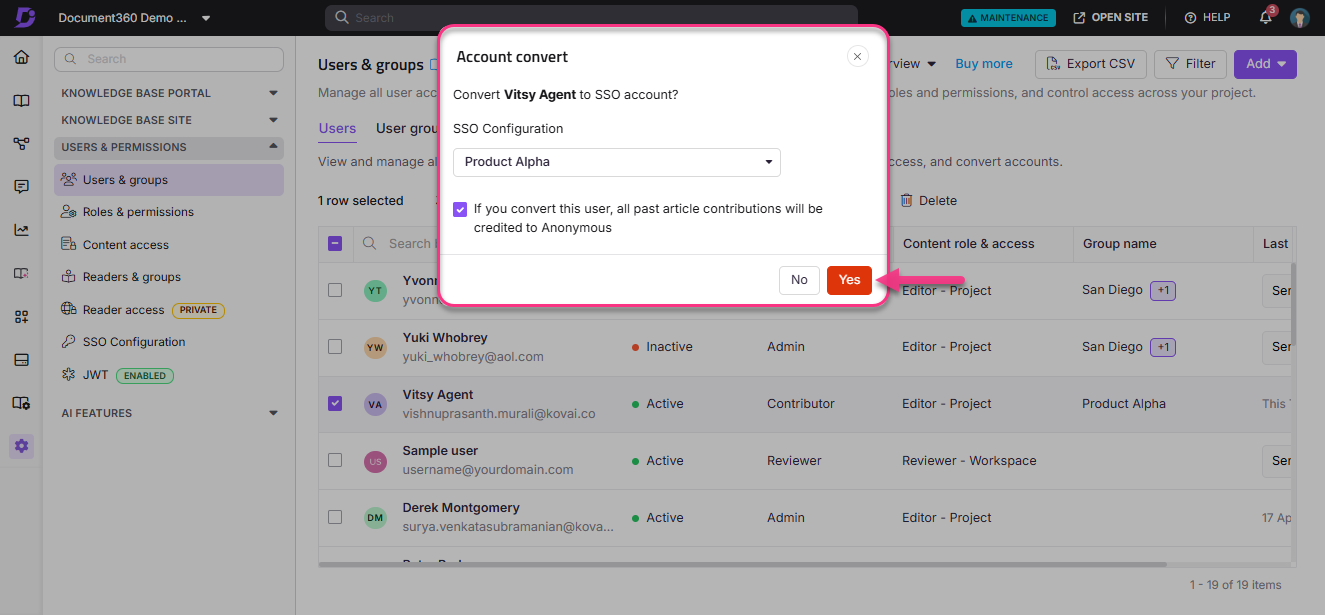Image resolution: width=1325 pixels, height=615 pixels.
Task: Uncheck Anonymous contribution credit checkbox
Action: [460, 209]
